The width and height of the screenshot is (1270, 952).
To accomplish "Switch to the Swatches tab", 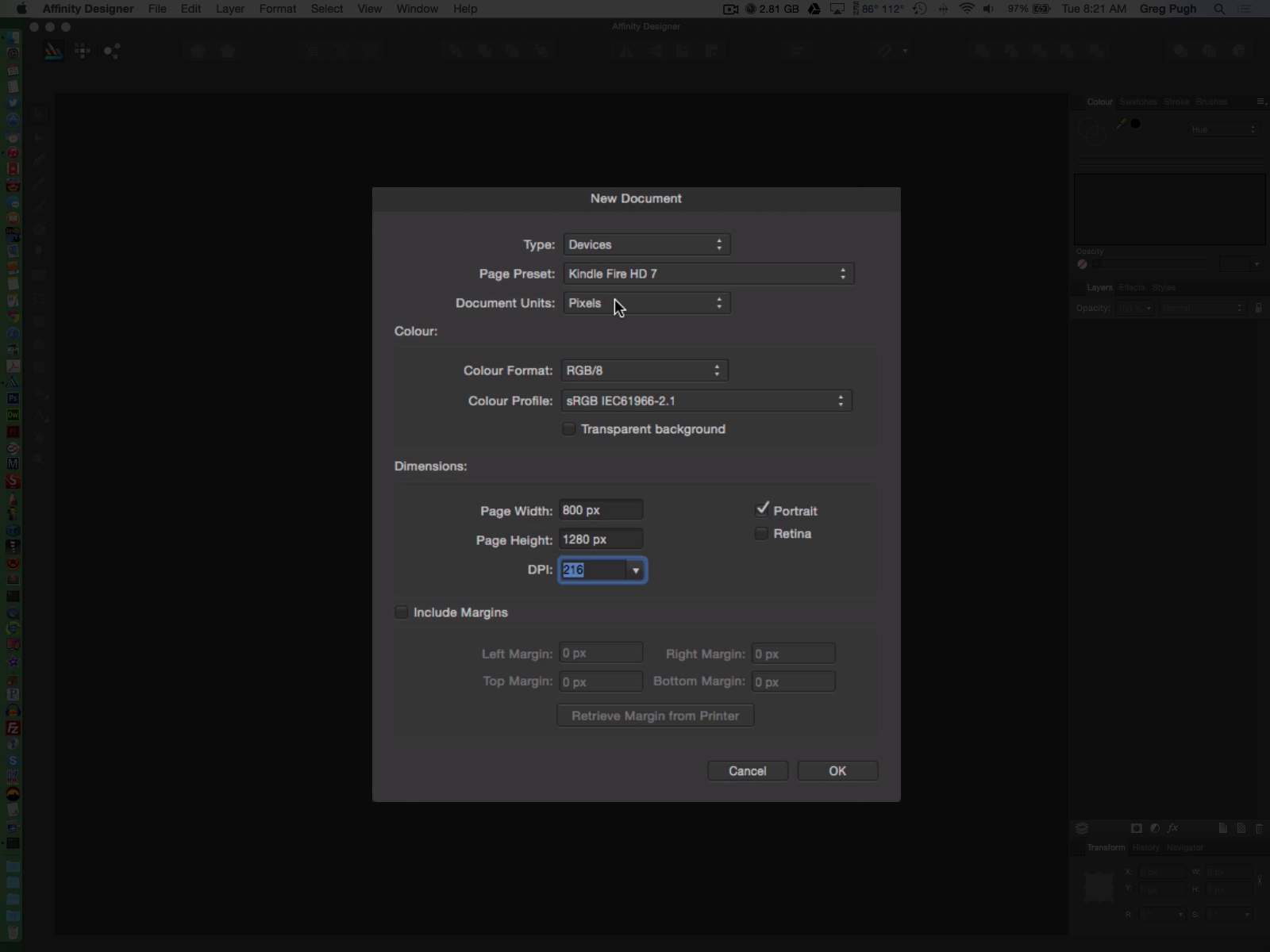I will coord(1138,102).
